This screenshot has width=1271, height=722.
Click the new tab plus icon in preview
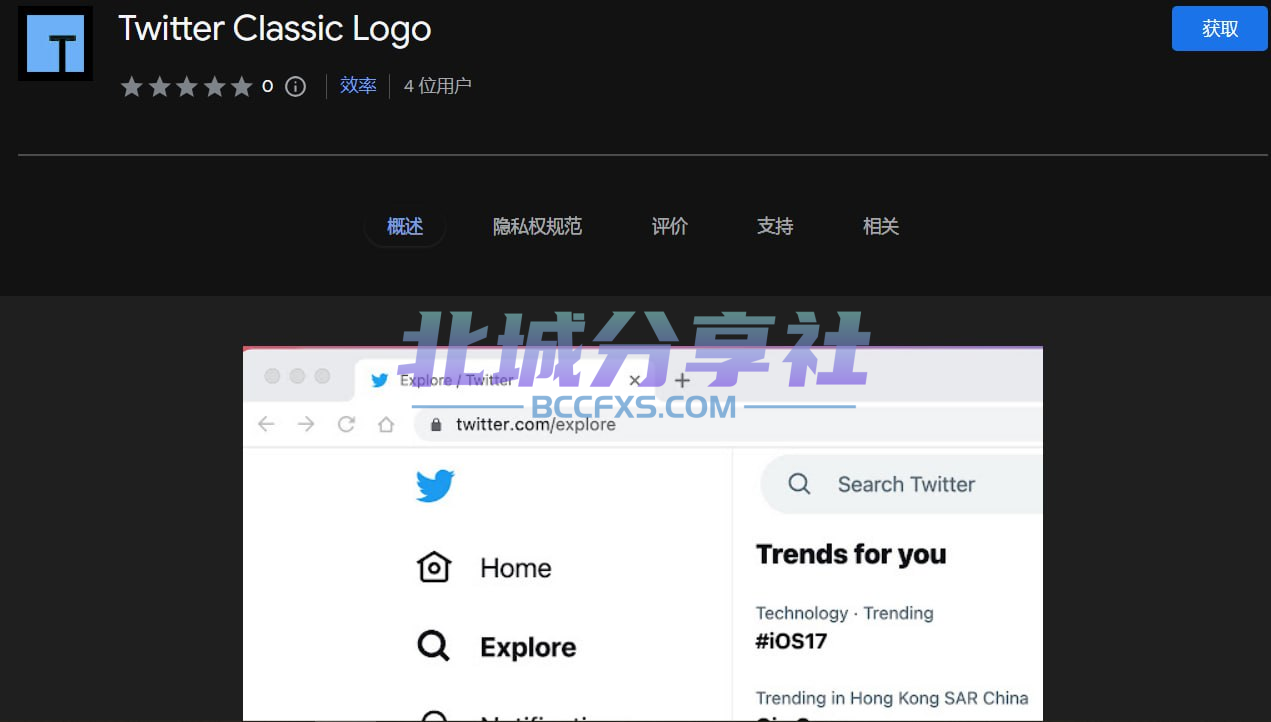(x=682, y=380)
